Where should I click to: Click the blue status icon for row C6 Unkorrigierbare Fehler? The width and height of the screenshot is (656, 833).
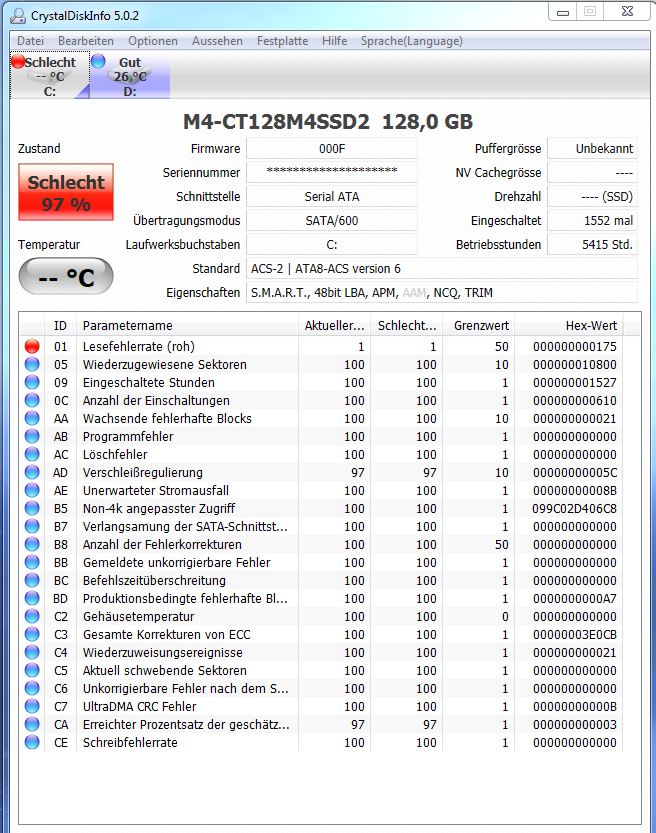[x=32, y=688]
